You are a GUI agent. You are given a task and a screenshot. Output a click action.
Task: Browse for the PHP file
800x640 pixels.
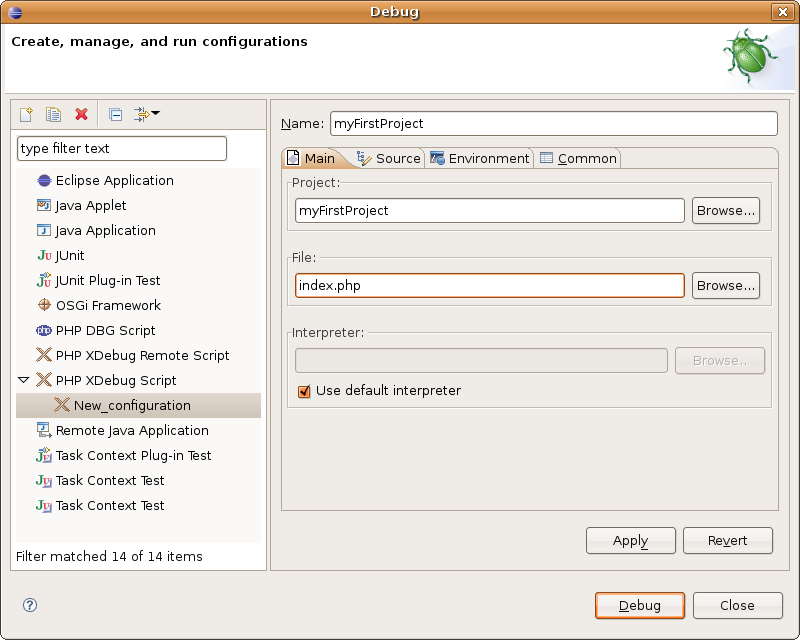pos(725,285)
